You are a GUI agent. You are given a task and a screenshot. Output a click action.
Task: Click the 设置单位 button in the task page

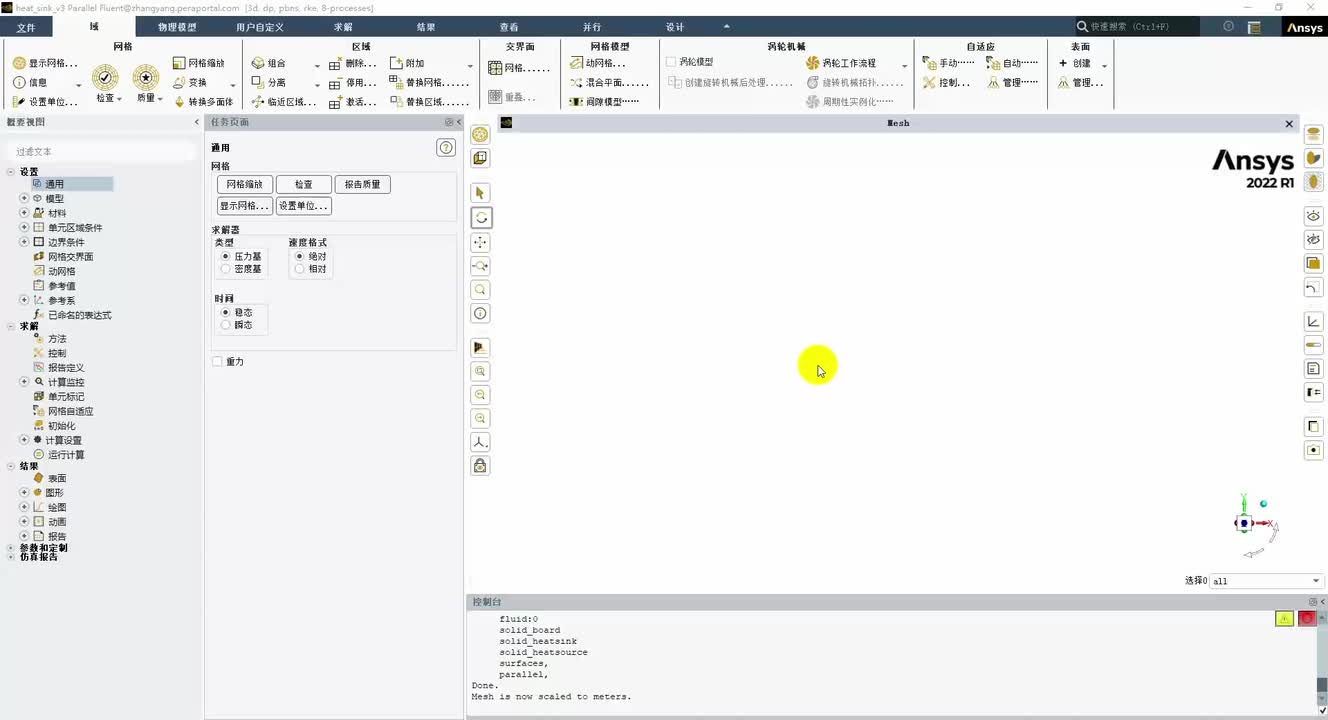[304, 206]
